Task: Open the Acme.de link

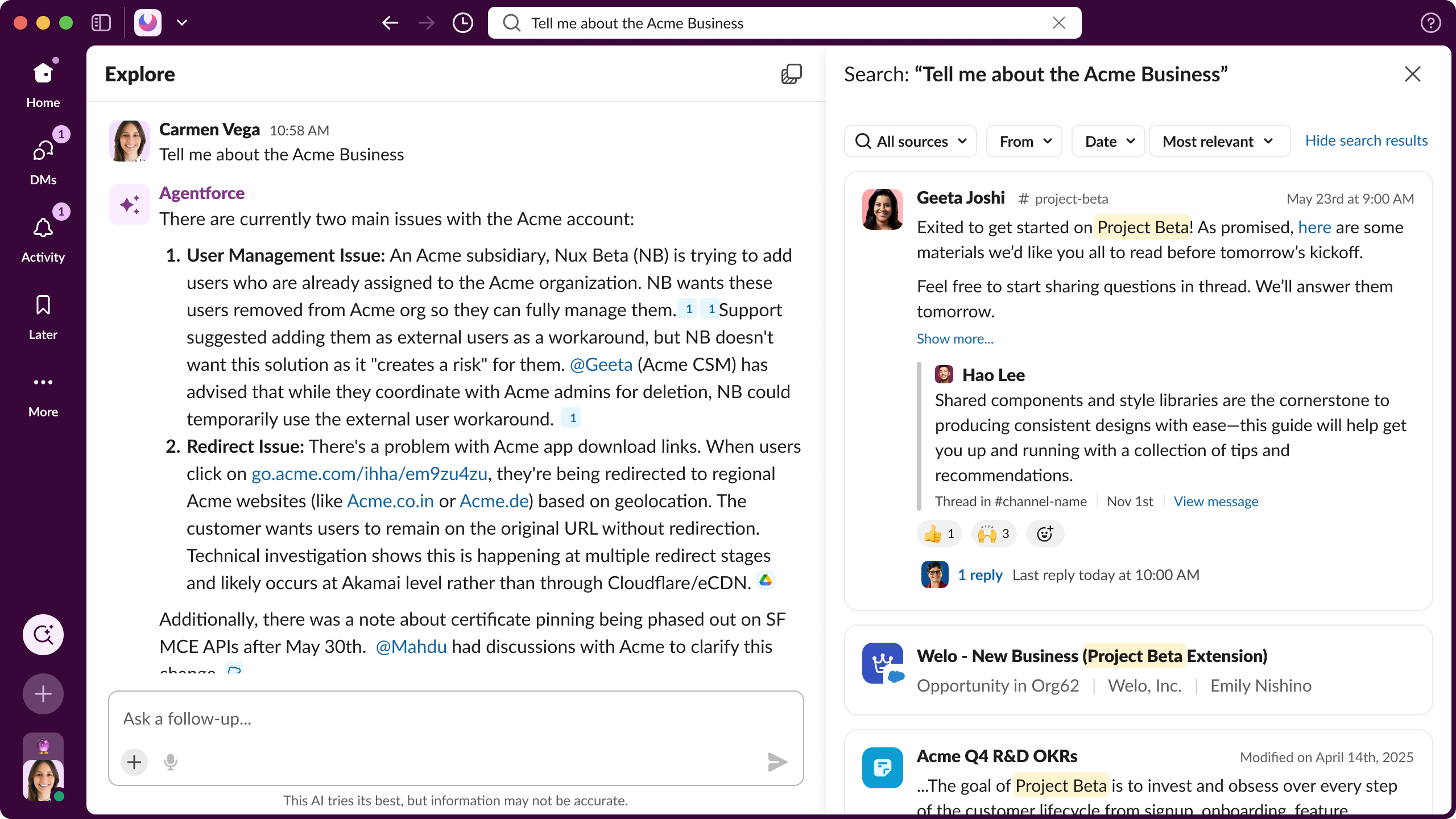Action: click(494, 501)
